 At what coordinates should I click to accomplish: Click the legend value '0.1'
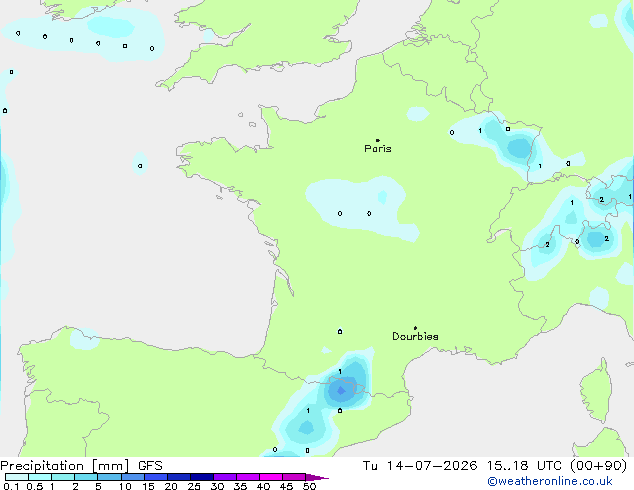point(11,486)
